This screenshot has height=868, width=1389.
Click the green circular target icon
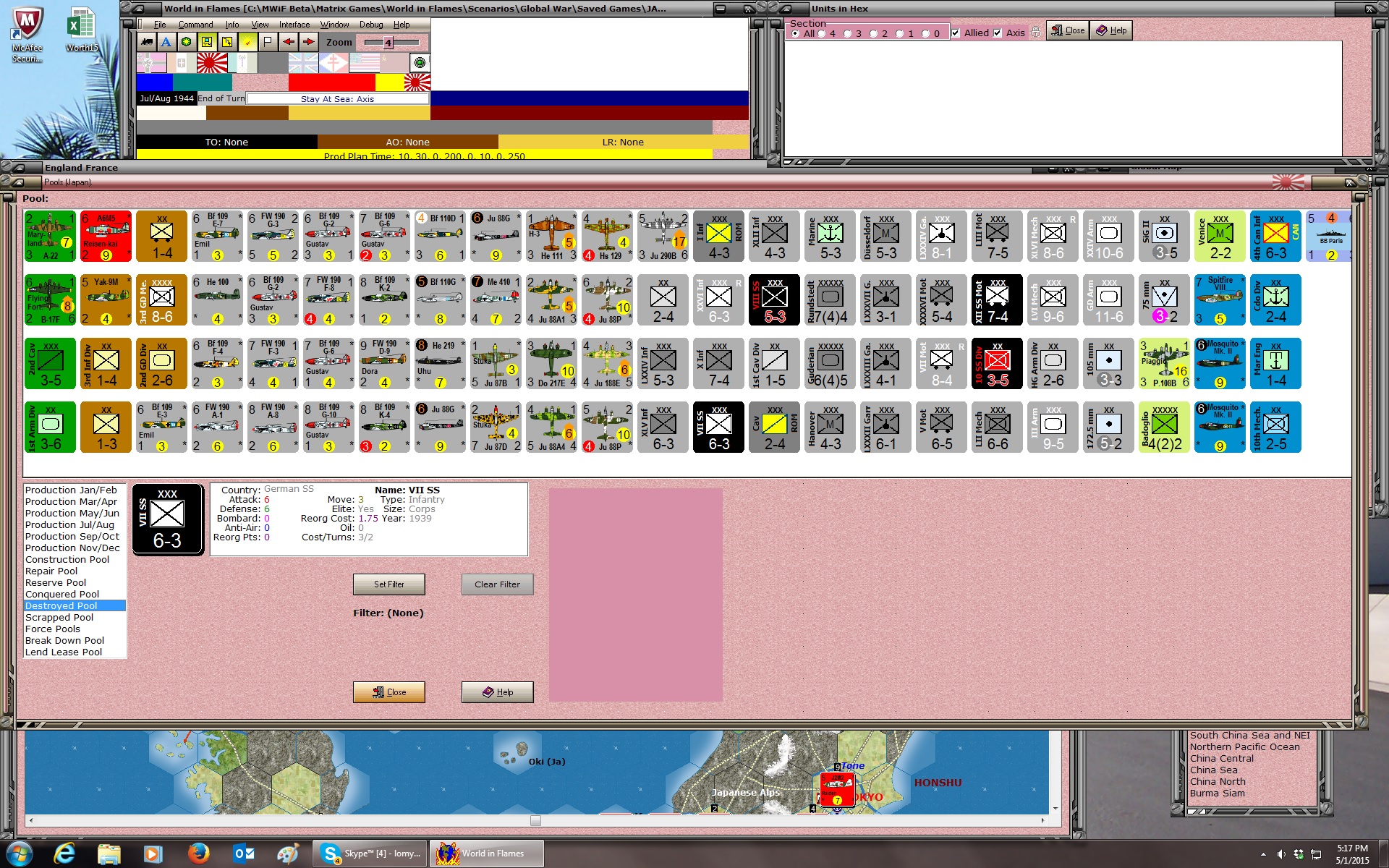pyautogui.click(x=420, y=63)
